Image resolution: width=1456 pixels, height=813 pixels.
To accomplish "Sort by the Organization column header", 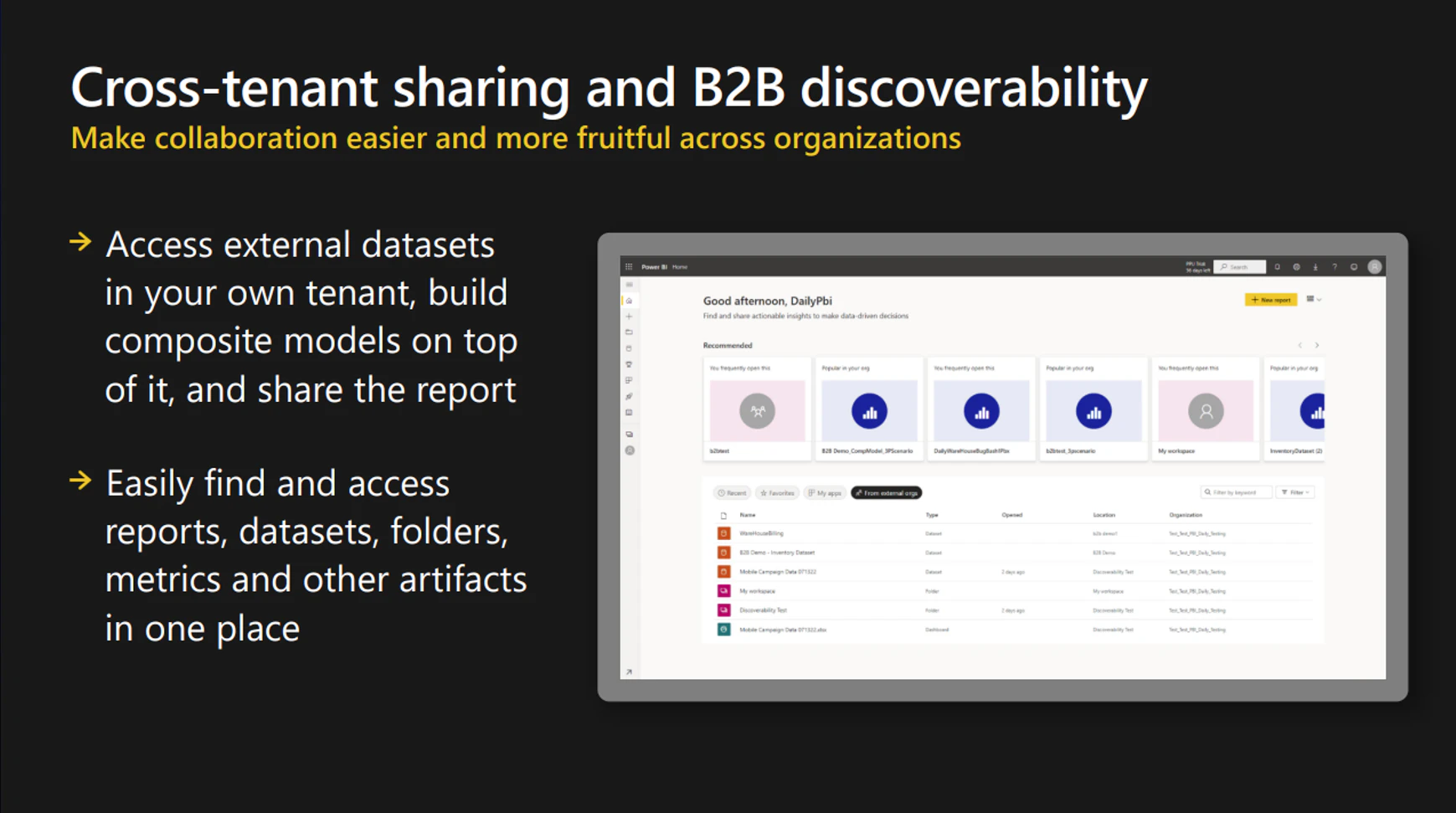I will pyautogui.click(x=1186, y=515).
